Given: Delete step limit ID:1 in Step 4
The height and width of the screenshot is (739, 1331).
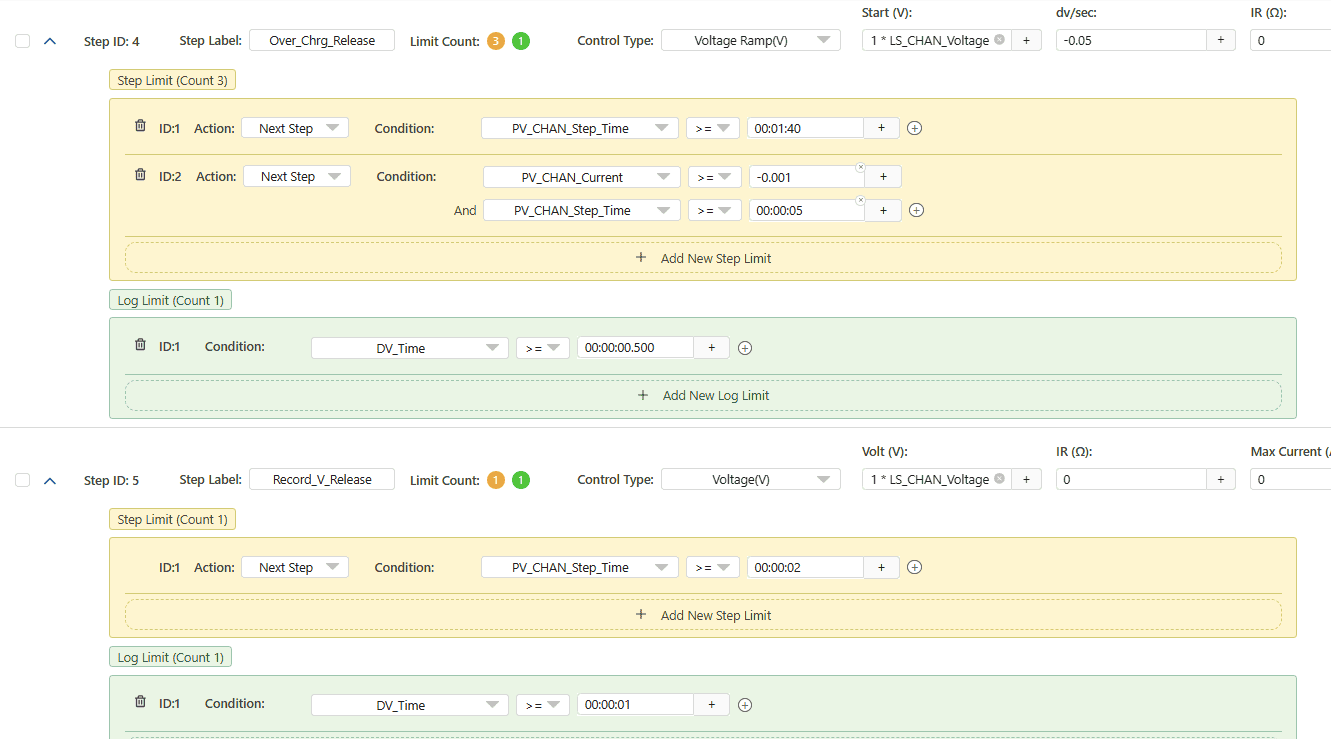Looking at the screenshot, I should (140, 127).
